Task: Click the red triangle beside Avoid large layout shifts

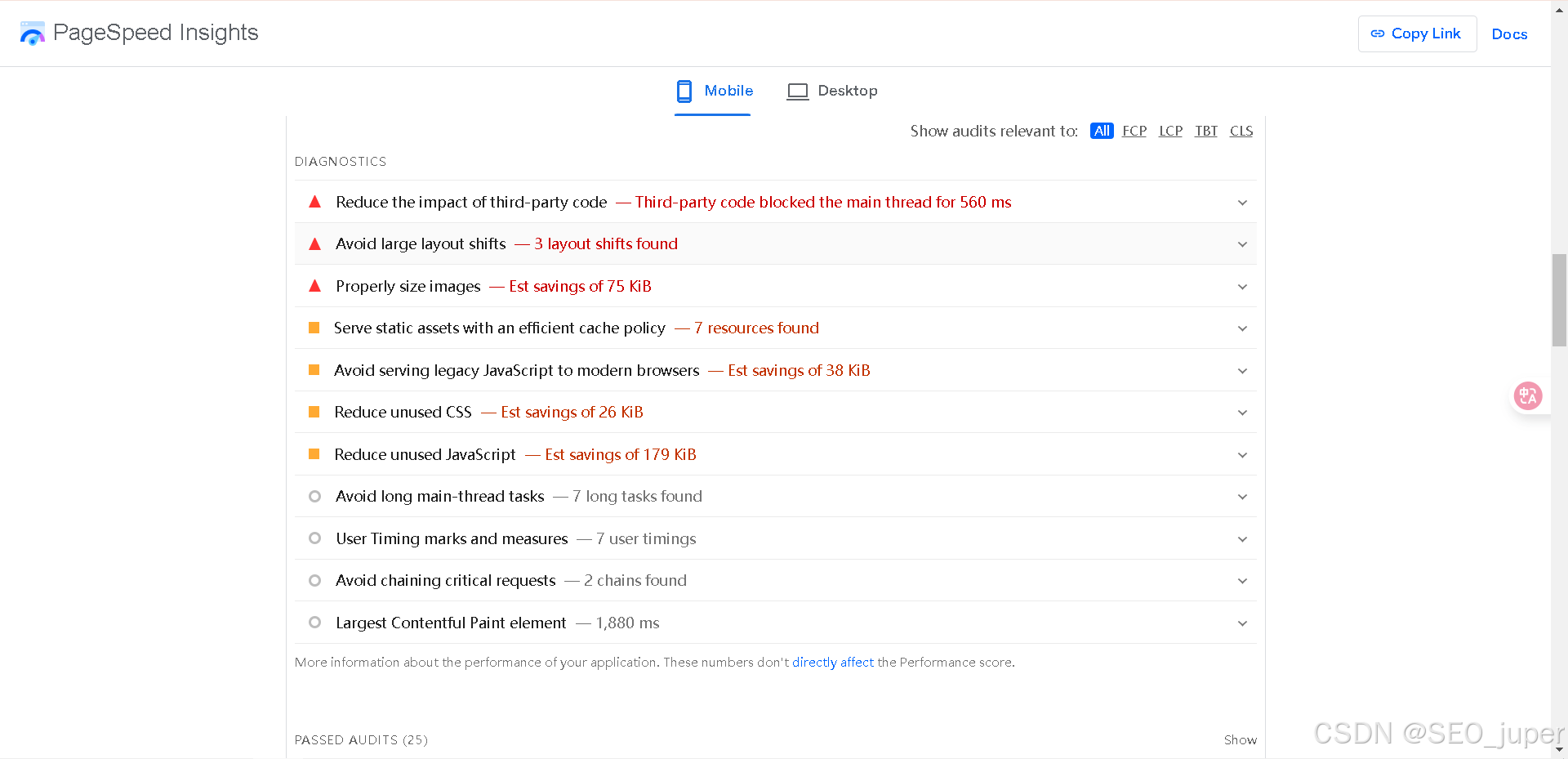Action: 314,243
